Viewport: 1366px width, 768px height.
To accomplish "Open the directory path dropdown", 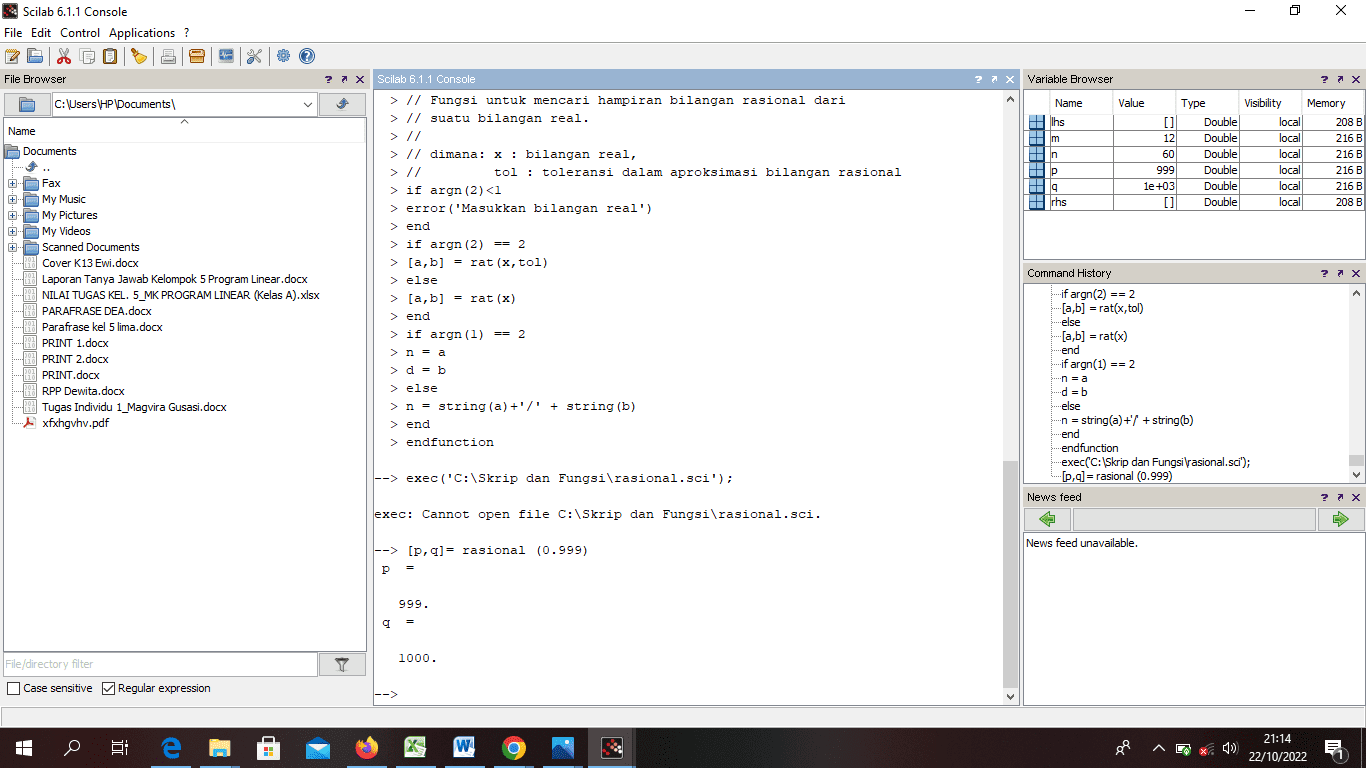I will point(307,104).
